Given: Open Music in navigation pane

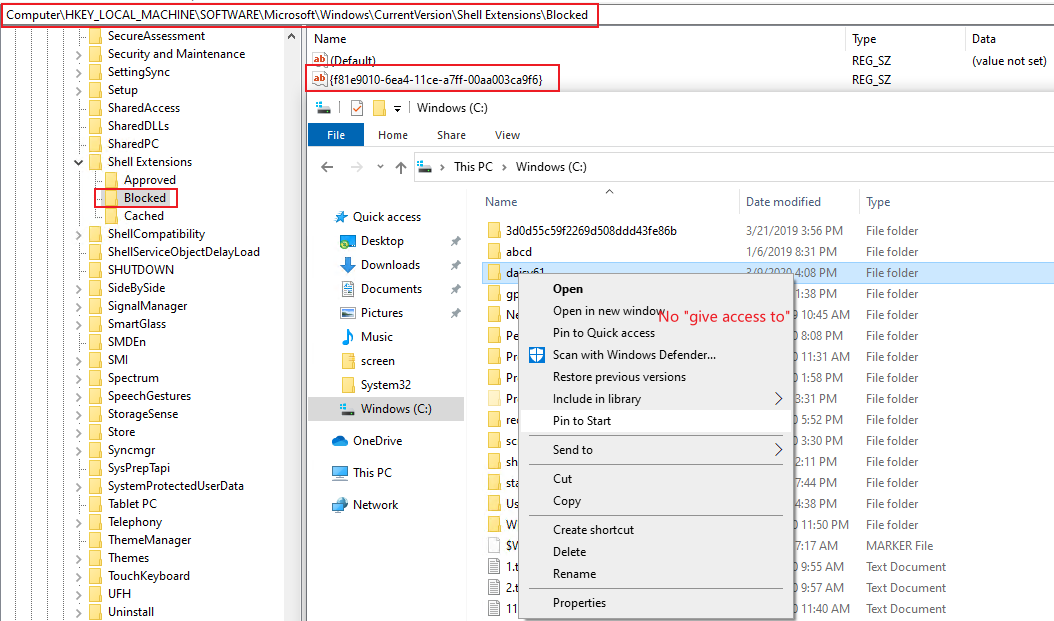Looking at the screenshot, I should 376,337.
